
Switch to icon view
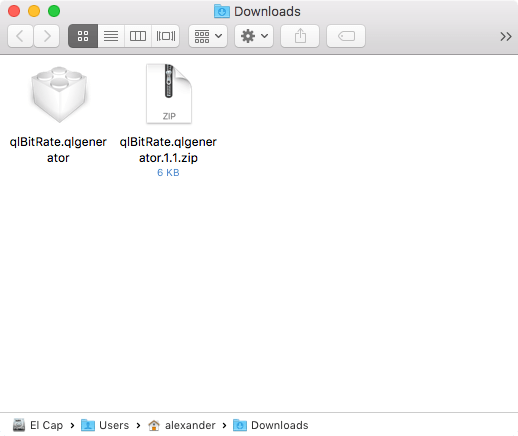tap(83, 36)
